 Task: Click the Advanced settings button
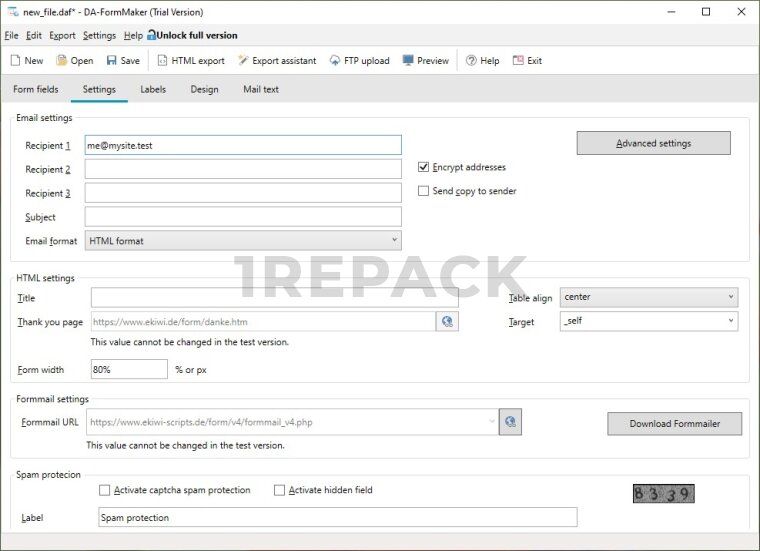(x=653, y=143)
